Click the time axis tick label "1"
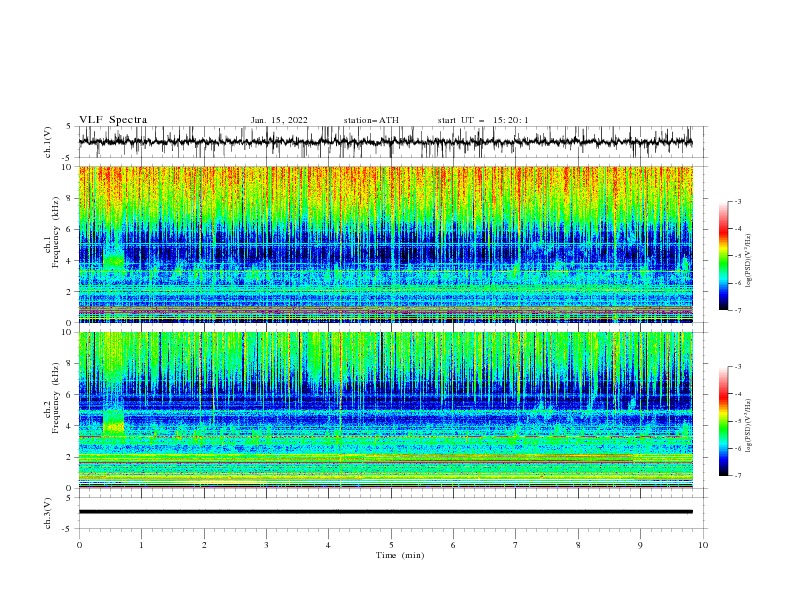792x612 pixels. click(141, 545)
